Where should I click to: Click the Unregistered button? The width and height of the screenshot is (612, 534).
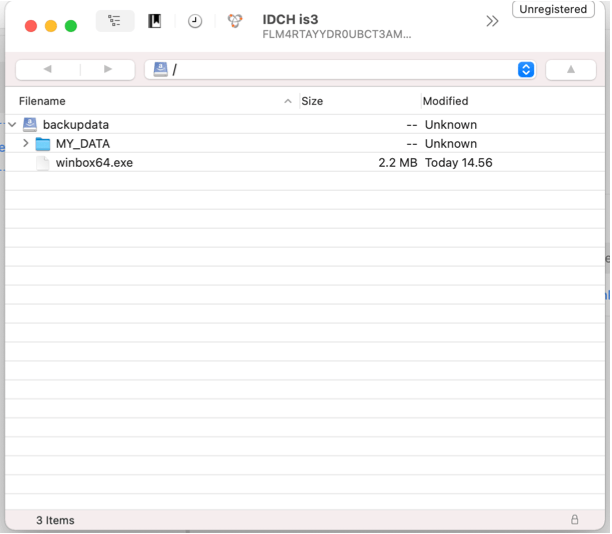pos(553,9)
